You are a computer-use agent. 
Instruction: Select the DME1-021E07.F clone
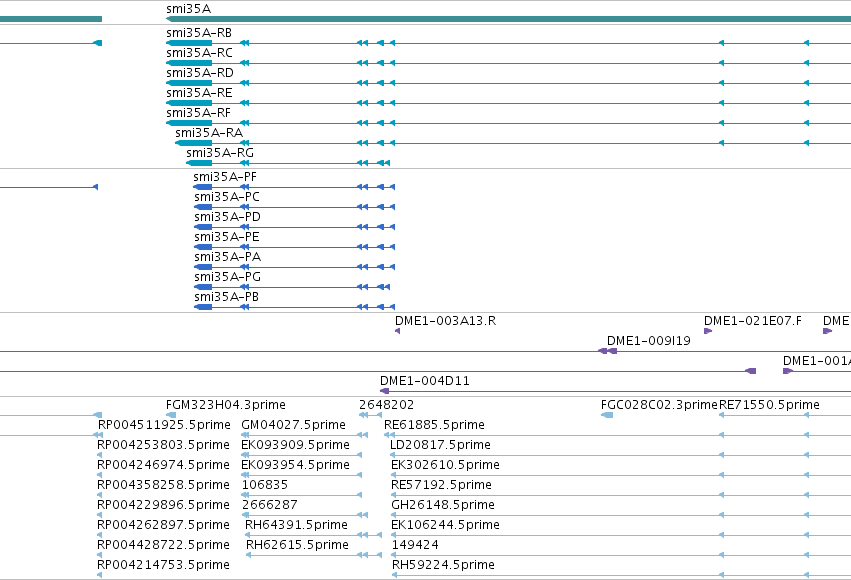753,321
